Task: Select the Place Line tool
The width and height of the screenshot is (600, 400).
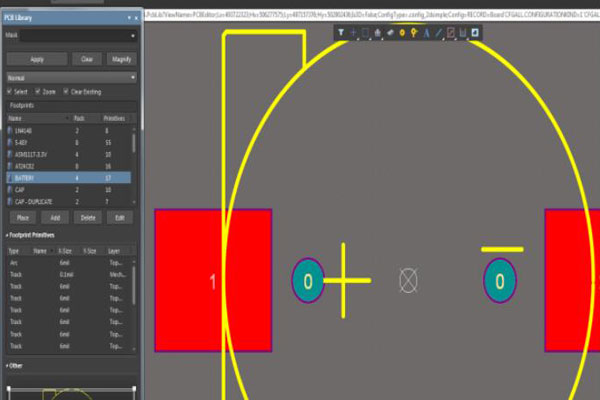Action: click(x=439, y=33)
